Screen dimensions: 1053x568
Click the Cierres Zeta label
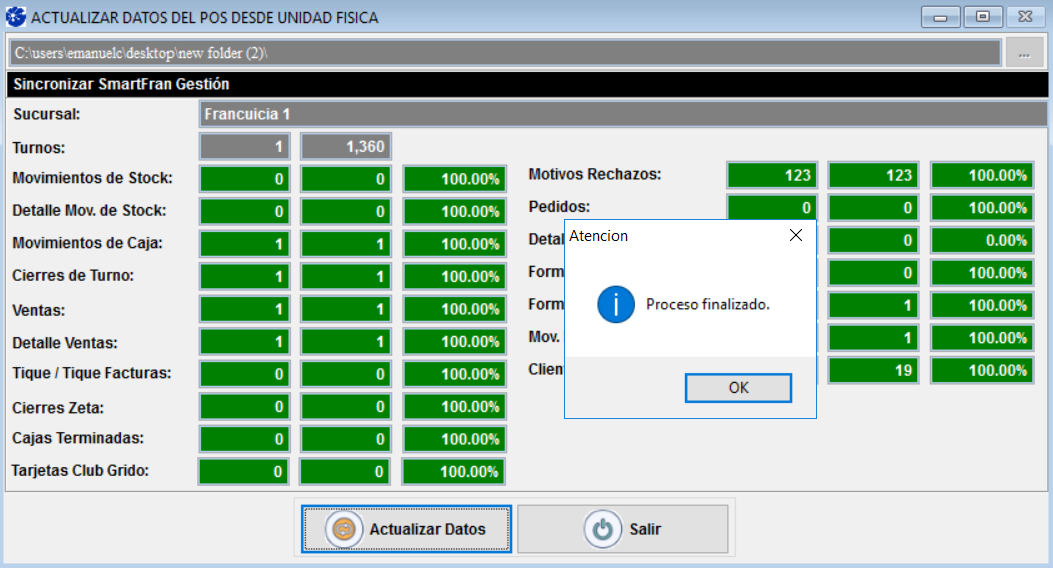click(58, 408)
